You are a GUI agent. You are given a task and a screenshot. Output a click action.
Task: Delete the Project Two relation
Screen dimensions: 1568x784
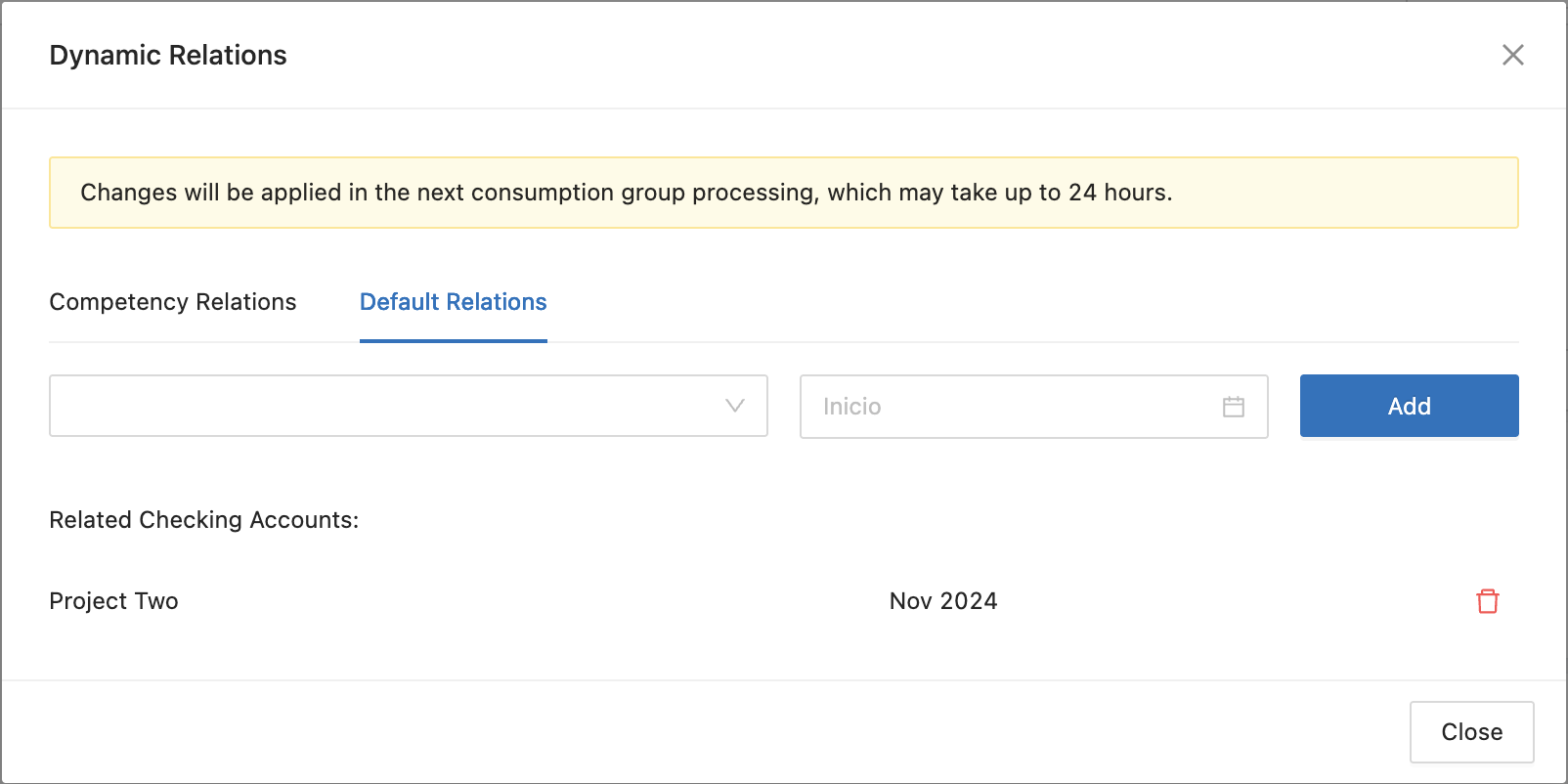tap(1487, 601)
